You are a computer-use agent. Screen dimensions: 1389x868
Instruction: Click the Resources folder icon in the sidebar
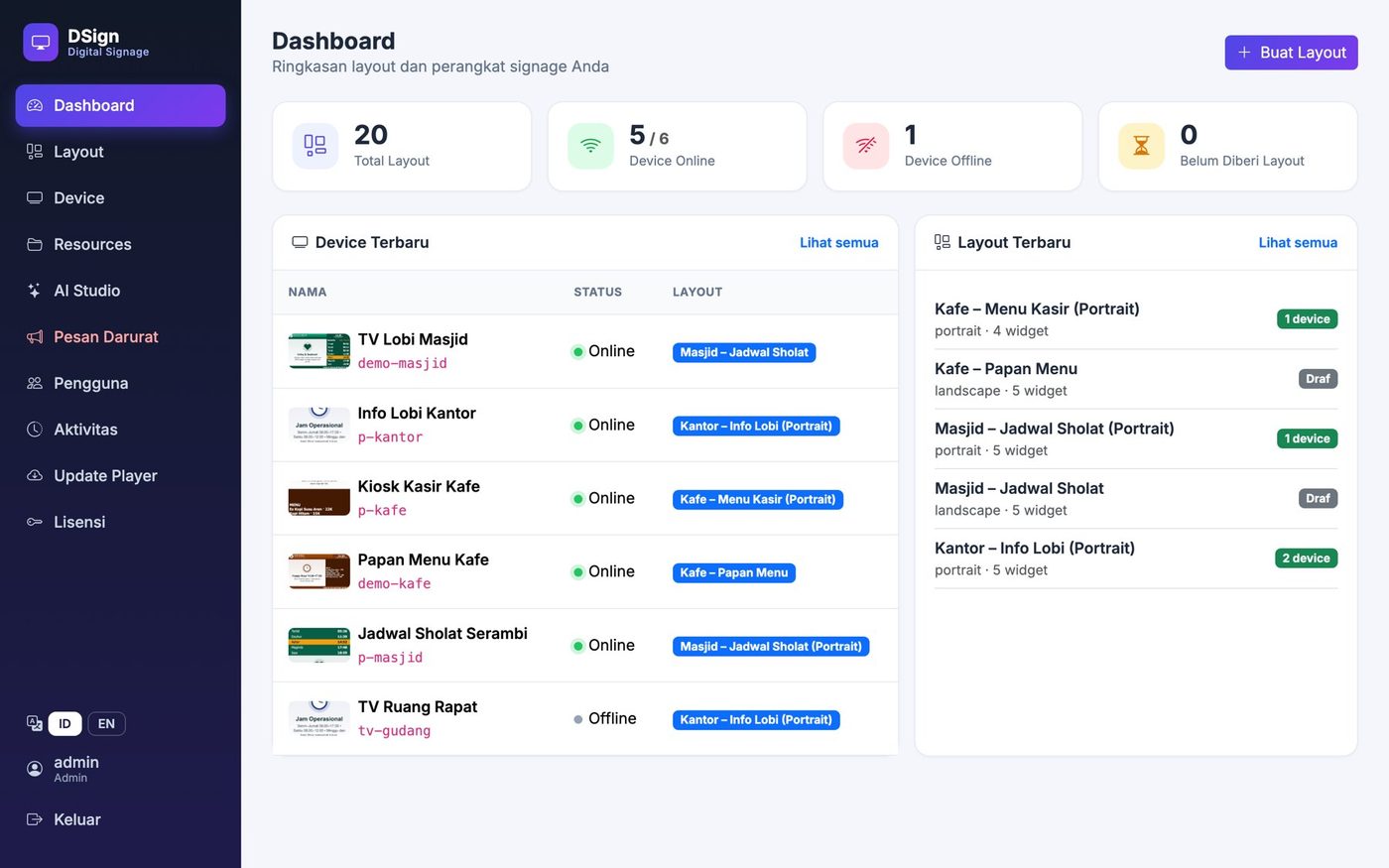point(35,244)
